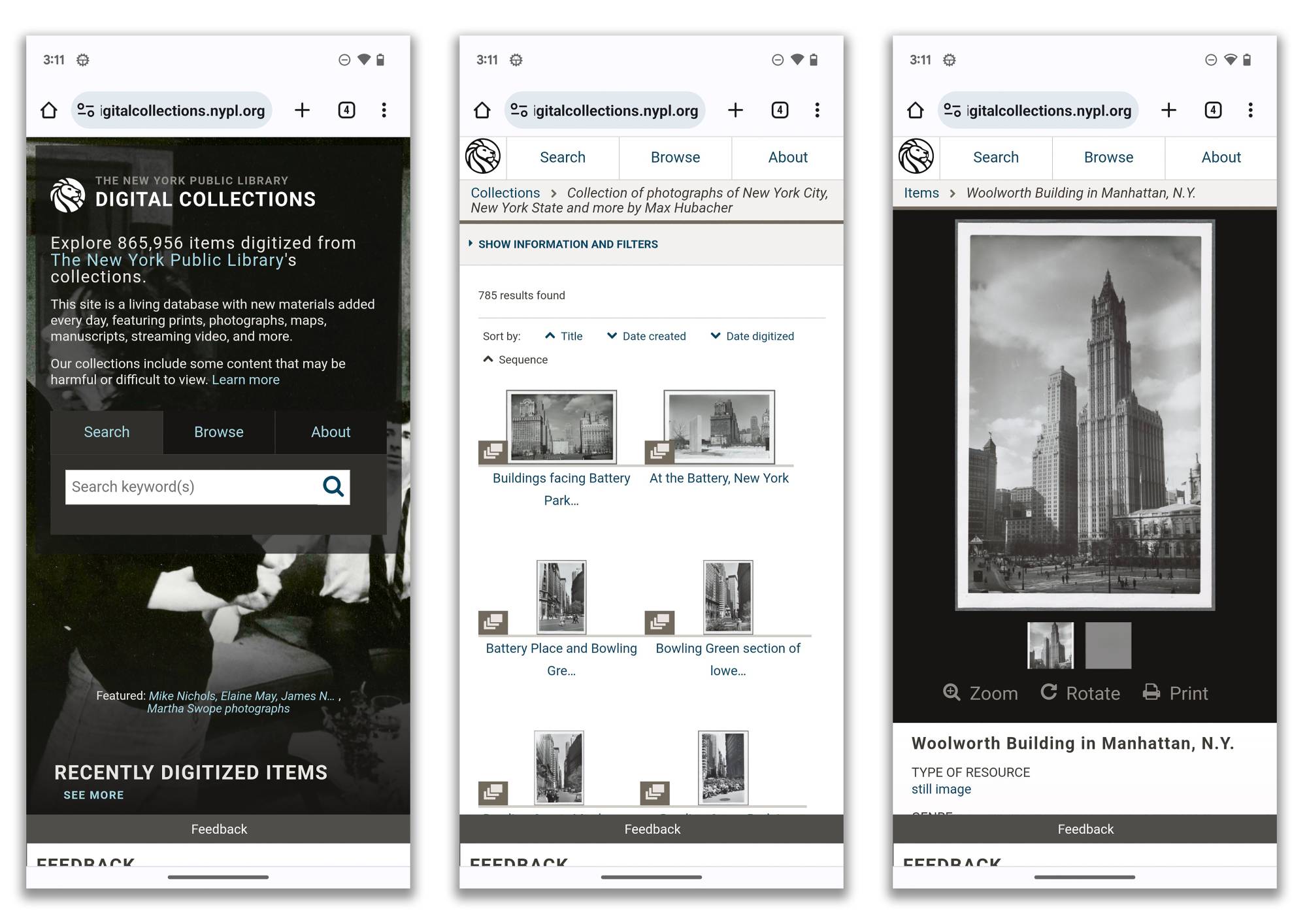Click main Woolworth Building photograph
1307x924 pixels.
[1085, 415]
